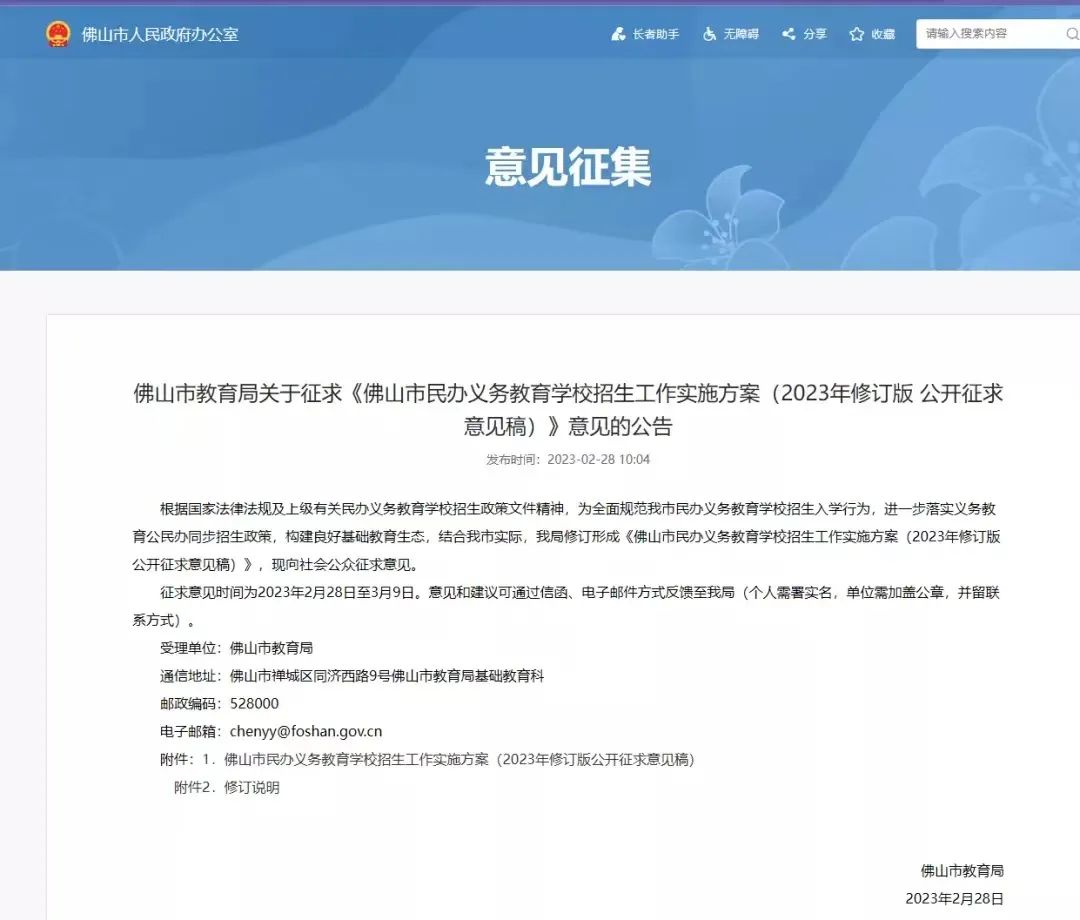The width and height of the screenshot is (1080, 920).
Task: Click the 无障碍 wheelchair accessibility icon
Action: tap(709, 34)
